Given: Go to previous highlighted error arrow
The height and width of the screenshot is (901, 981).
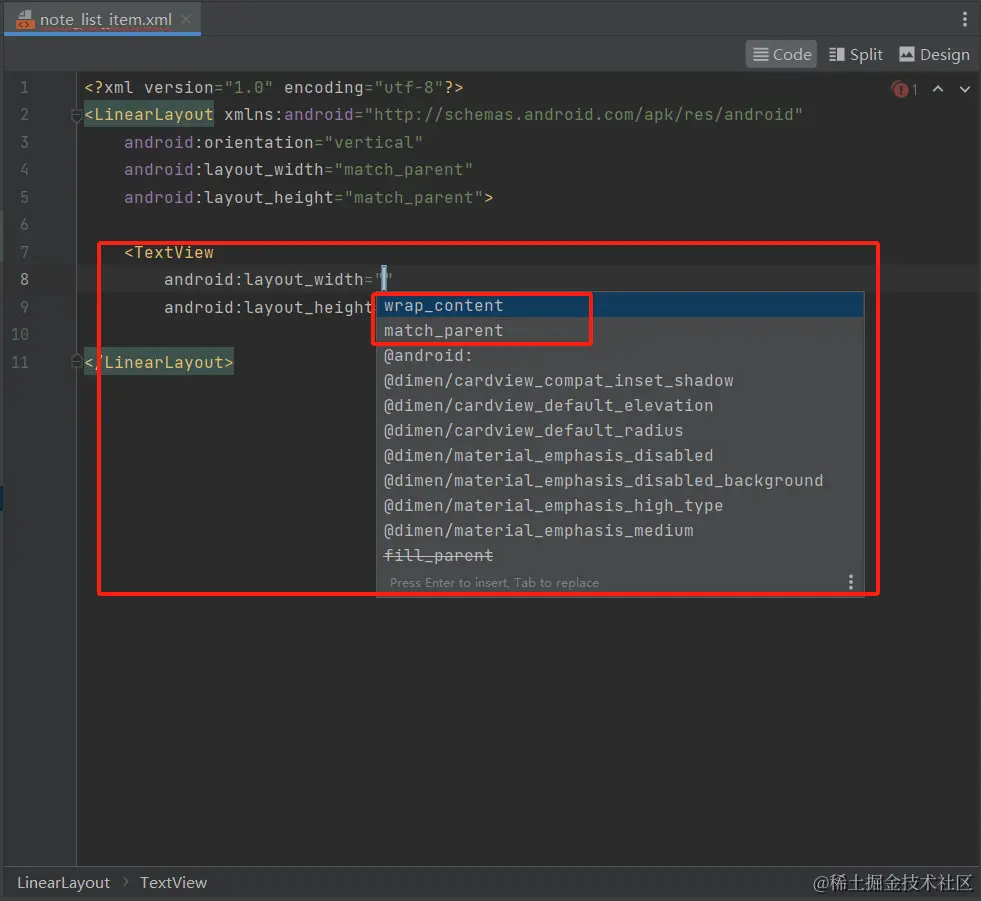Looking at the screenshot, I should click(938, 89).
